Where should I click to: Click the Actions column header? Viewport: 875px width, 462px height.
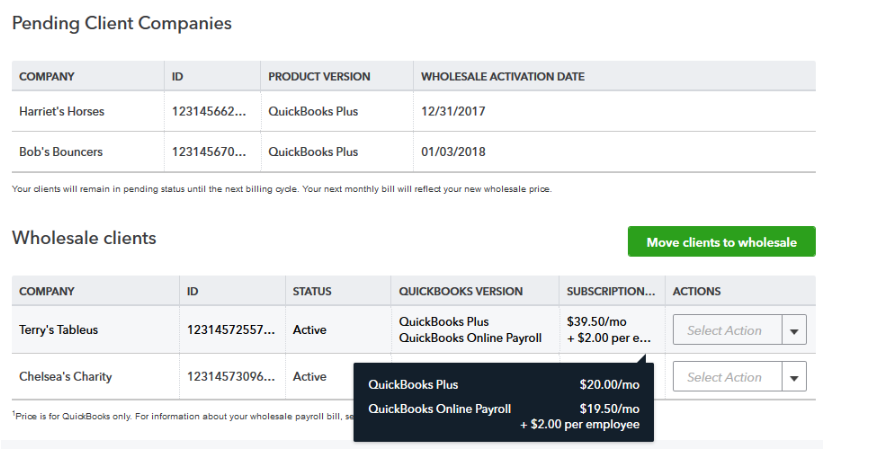tap(697, 292)
